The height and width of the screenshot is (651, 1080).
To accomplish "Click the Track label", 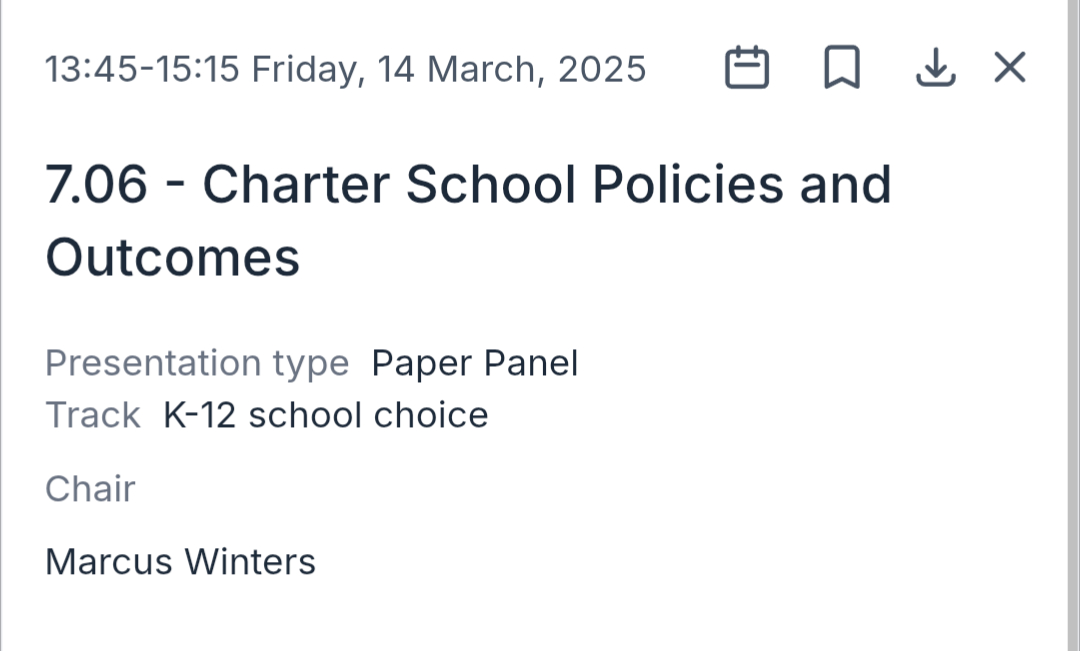I will point(93,415).
